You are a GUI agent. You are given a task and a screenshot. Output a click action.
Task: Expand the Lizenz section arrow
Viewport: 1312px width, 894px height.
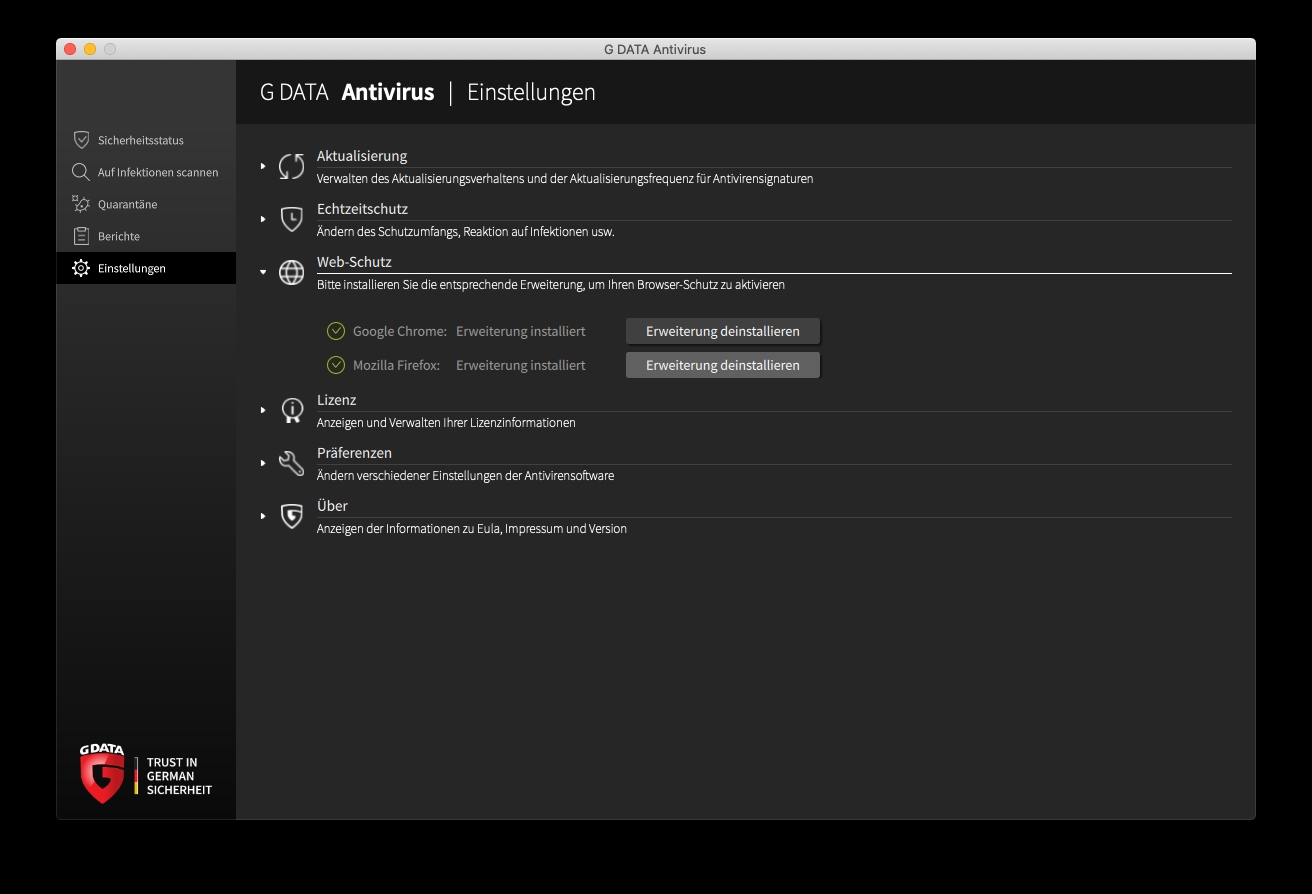263,410
